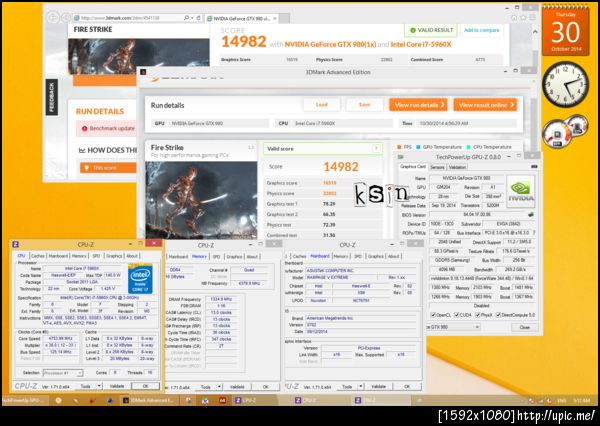Switch to SPD tab in left CPU-Z
Image resolution: width=600 pixels, height=426 pixels.
click(96, 256)
